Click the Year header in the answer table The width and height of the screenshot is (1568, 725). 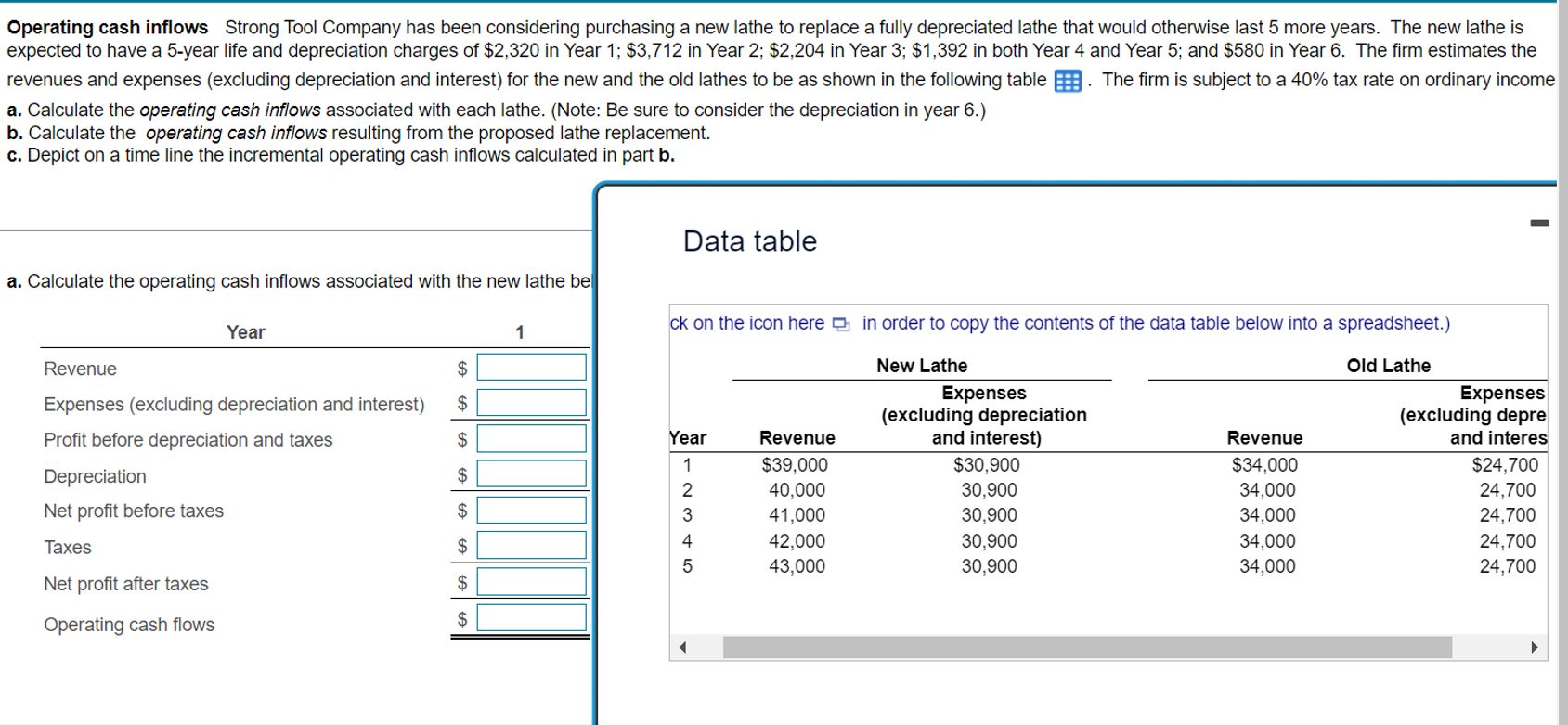pyautogui.click(x=246, y=332)
